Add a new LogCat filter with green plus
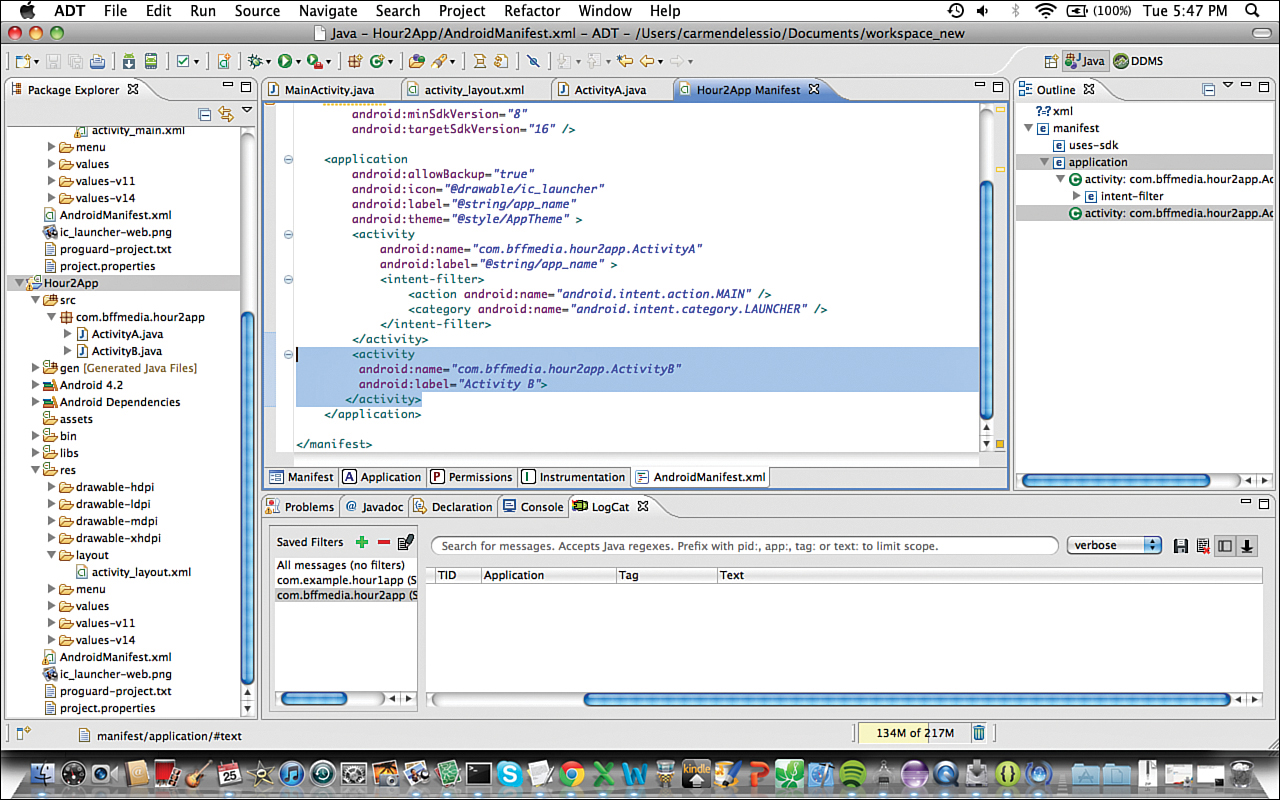 [362, 542]
